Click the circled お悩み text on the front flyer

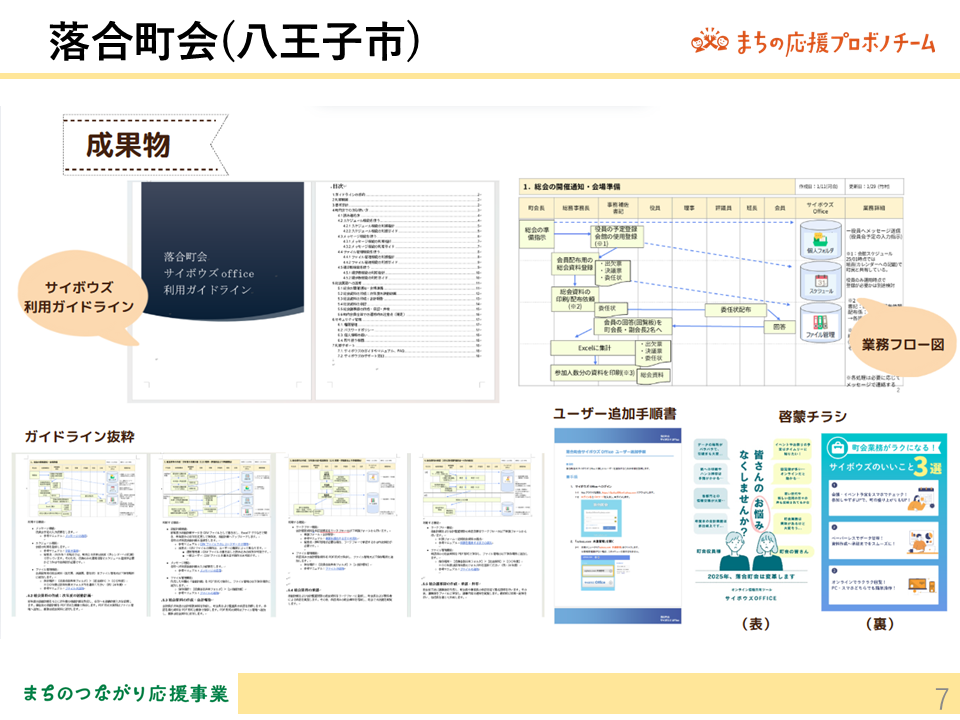click(759, 513)
